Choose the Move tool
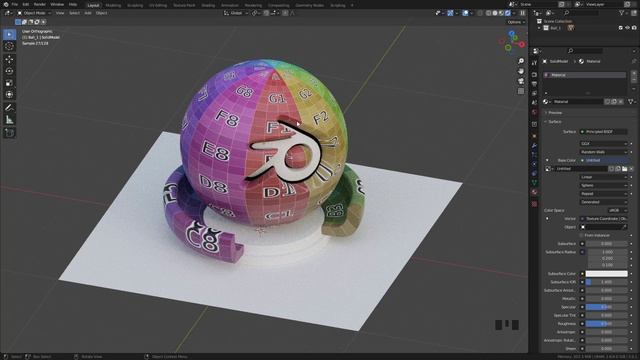The height and width of the screenshot is (360, 640). click(9, 60)
